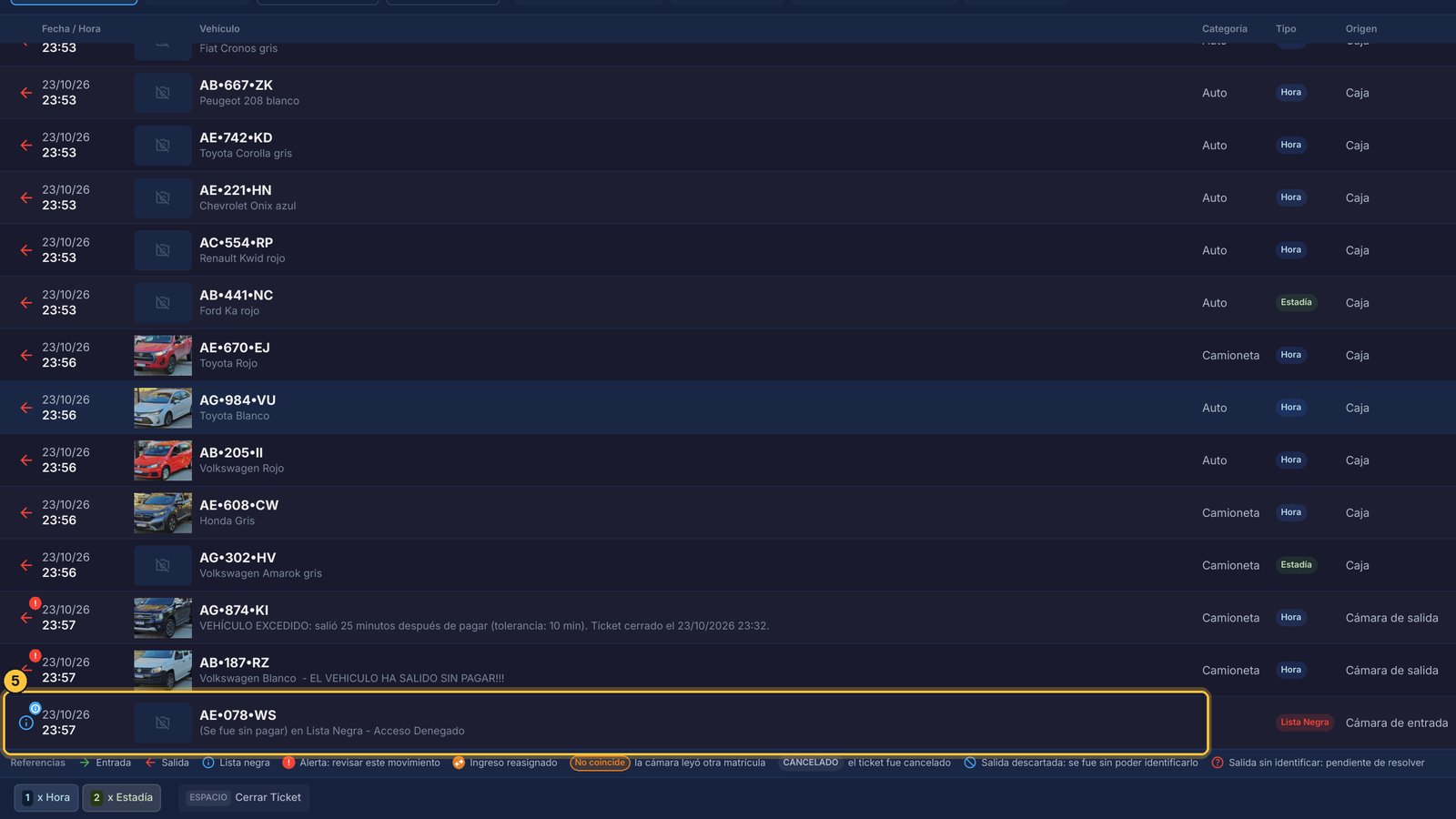
Task: Sort by the 'Categoría' column header
Action: click(1224, 29)
